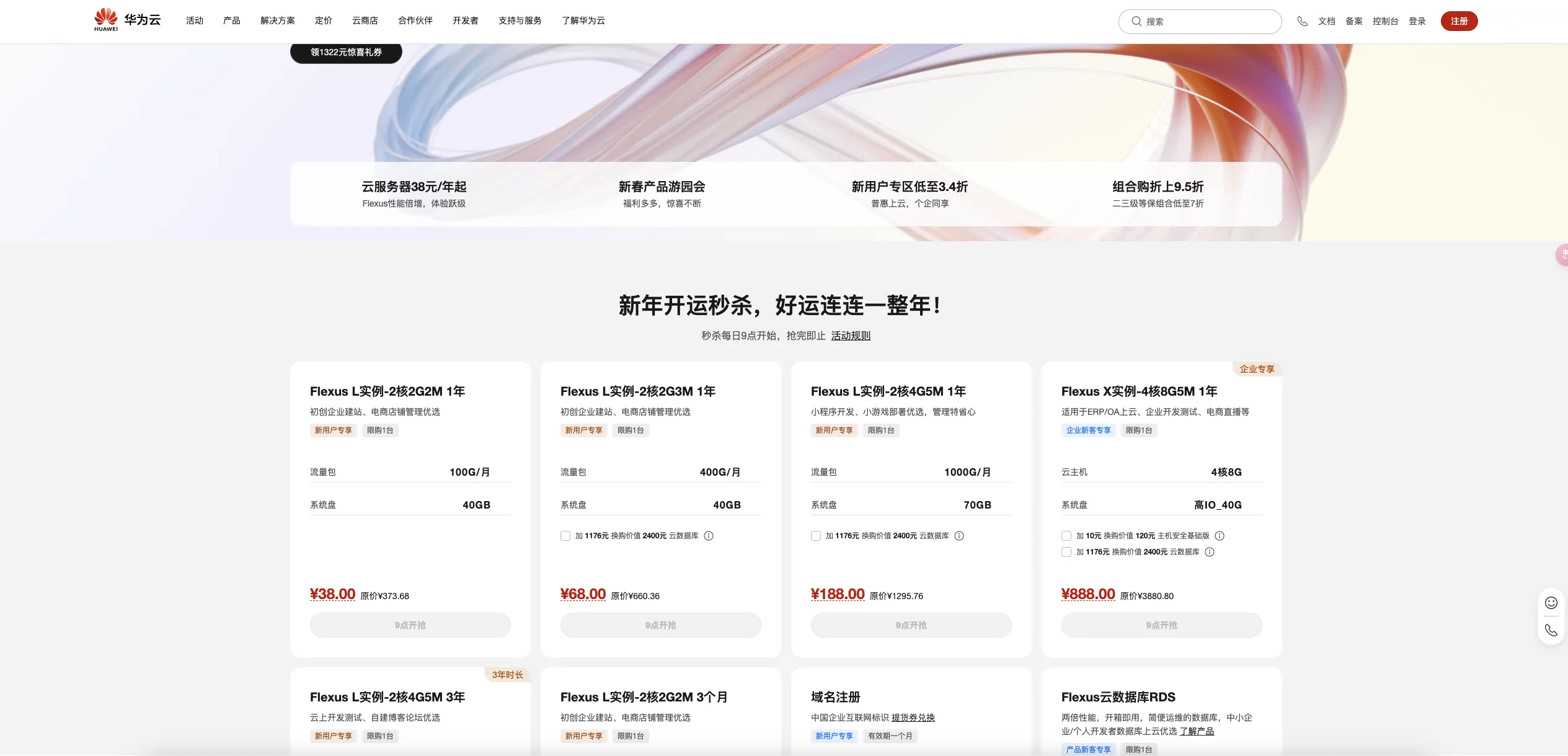Image resolution: width=1568 pixels, height=756 pixels.
Task: Click the phone icon in top navigation
Action: pos(1302,21)
